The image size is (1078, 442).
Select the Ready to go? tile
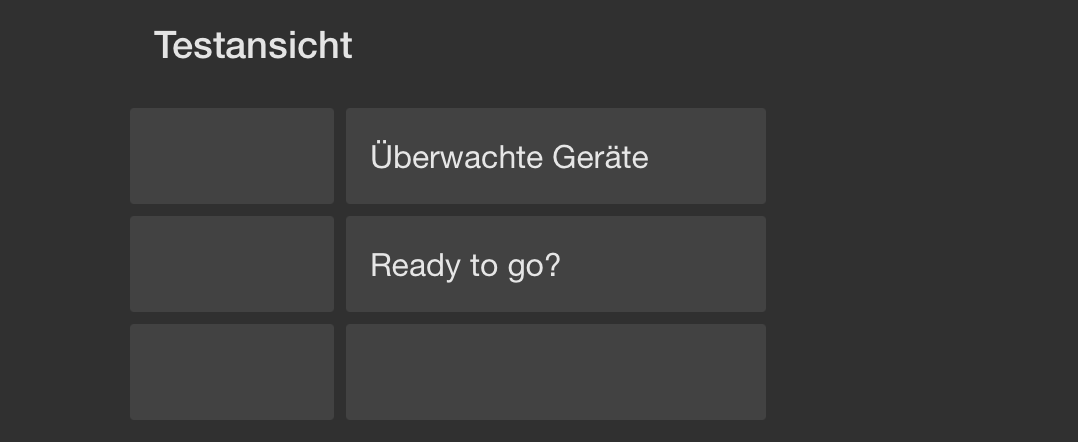click(x=555, y=264)
